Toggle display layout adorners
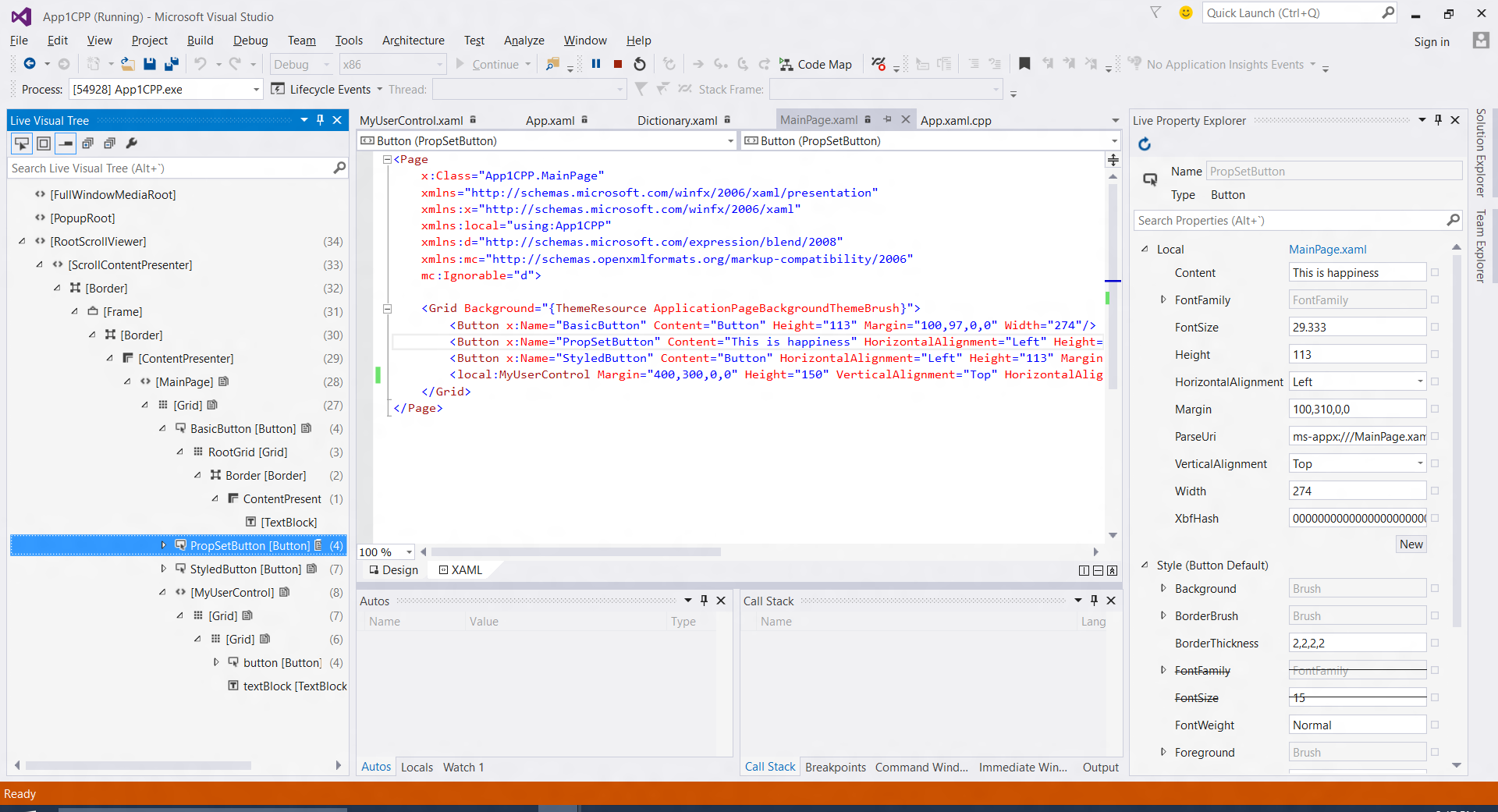 43,144
